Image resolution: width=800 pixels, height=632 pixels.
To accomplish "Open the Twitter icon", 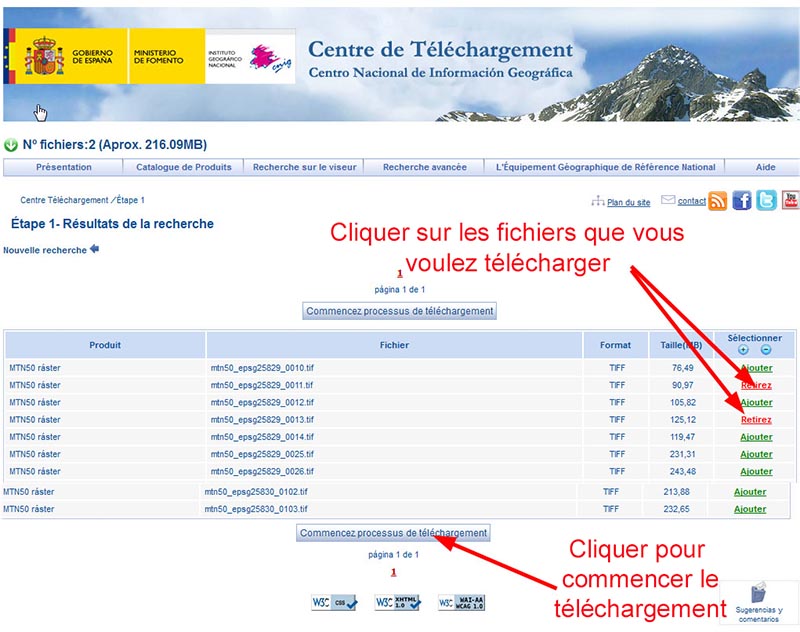I will click(x=766, y=201).
